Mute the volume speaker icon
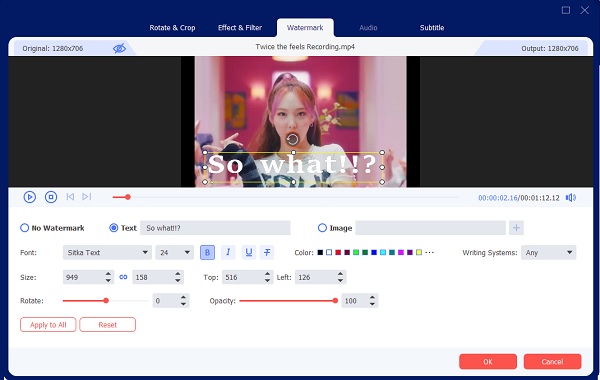Image resolution: width=600 pixels, height=380 pixels. (x=571, y=197)
